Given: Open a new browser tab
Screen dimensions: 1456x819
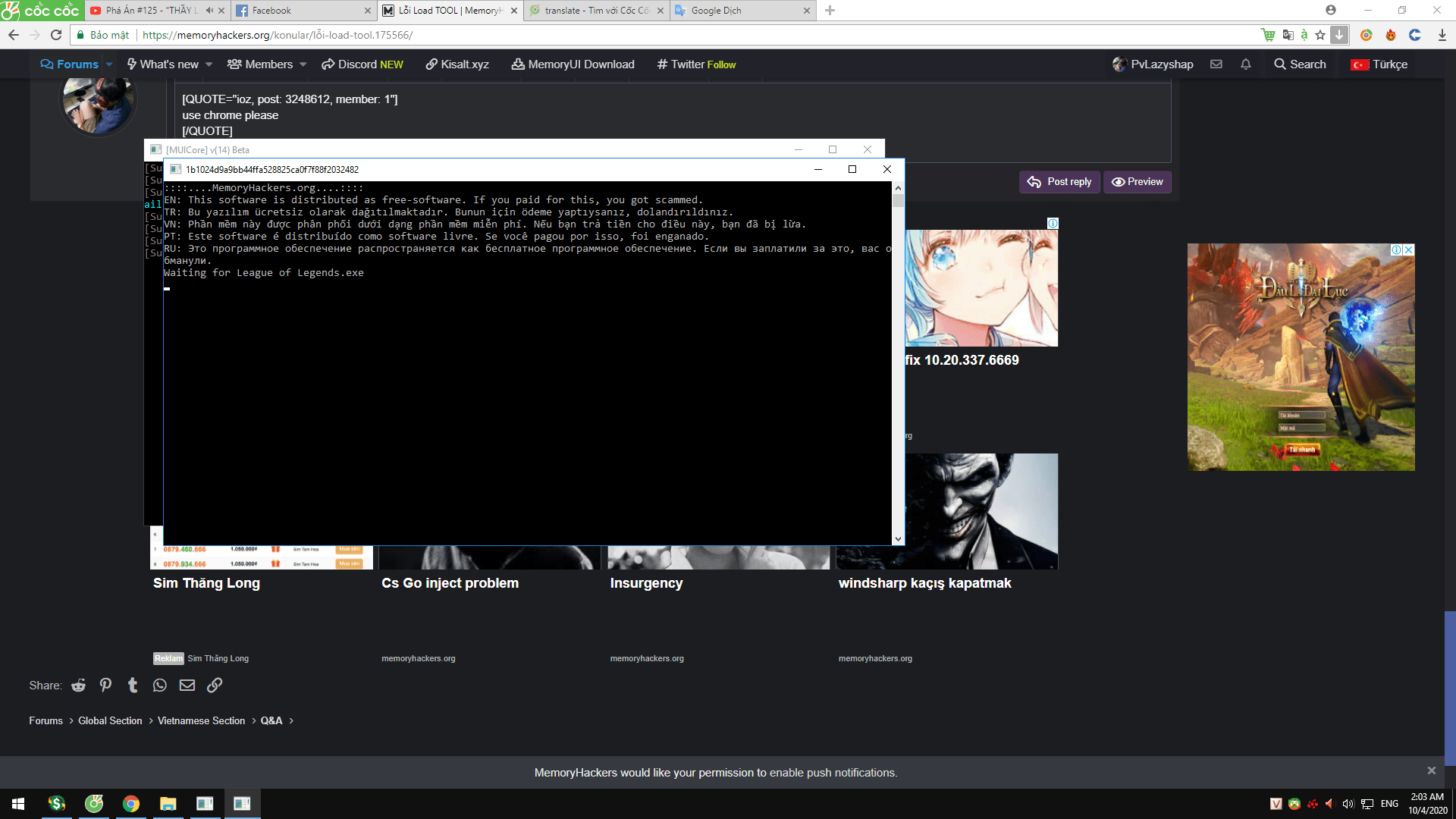Looking at the screenshot, I should pyautogui.click(x=830, y=10).
